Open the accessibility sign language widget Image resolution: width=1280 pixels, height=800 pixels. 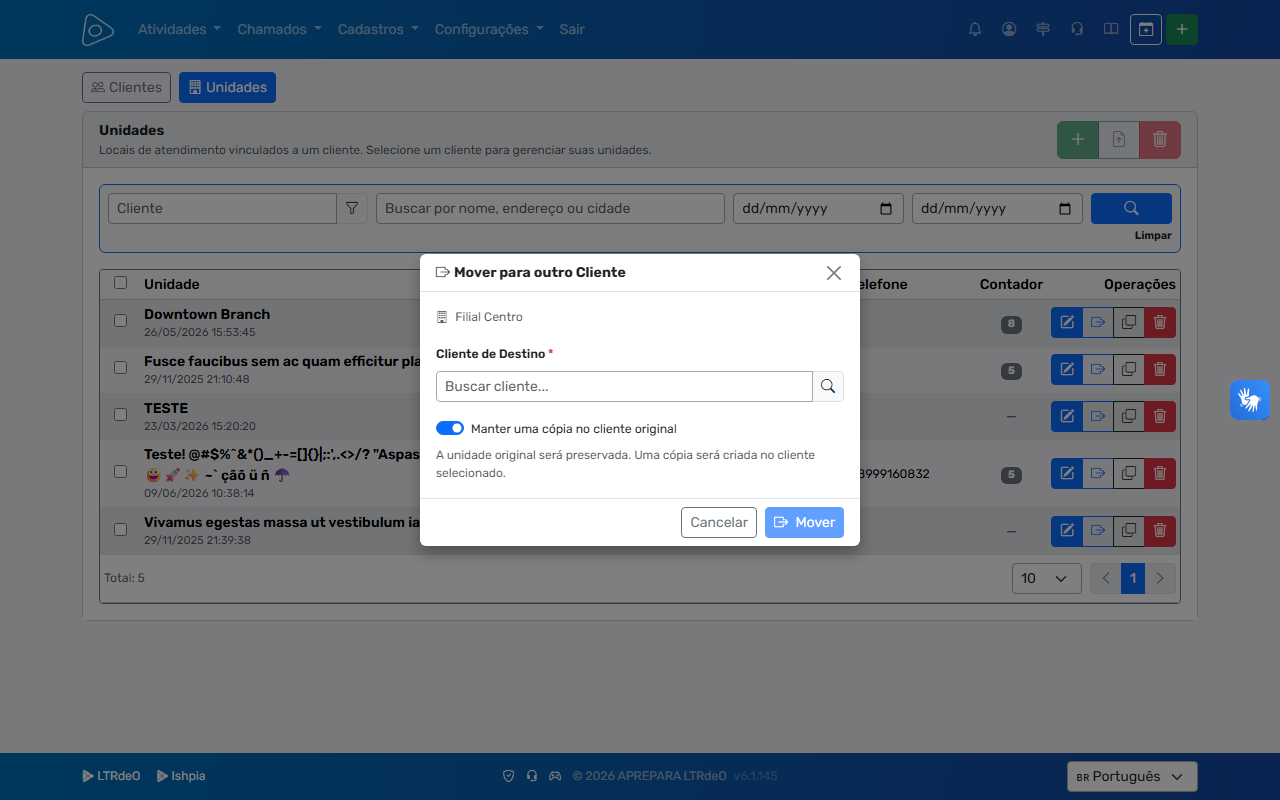click(x=1250, y=400)
